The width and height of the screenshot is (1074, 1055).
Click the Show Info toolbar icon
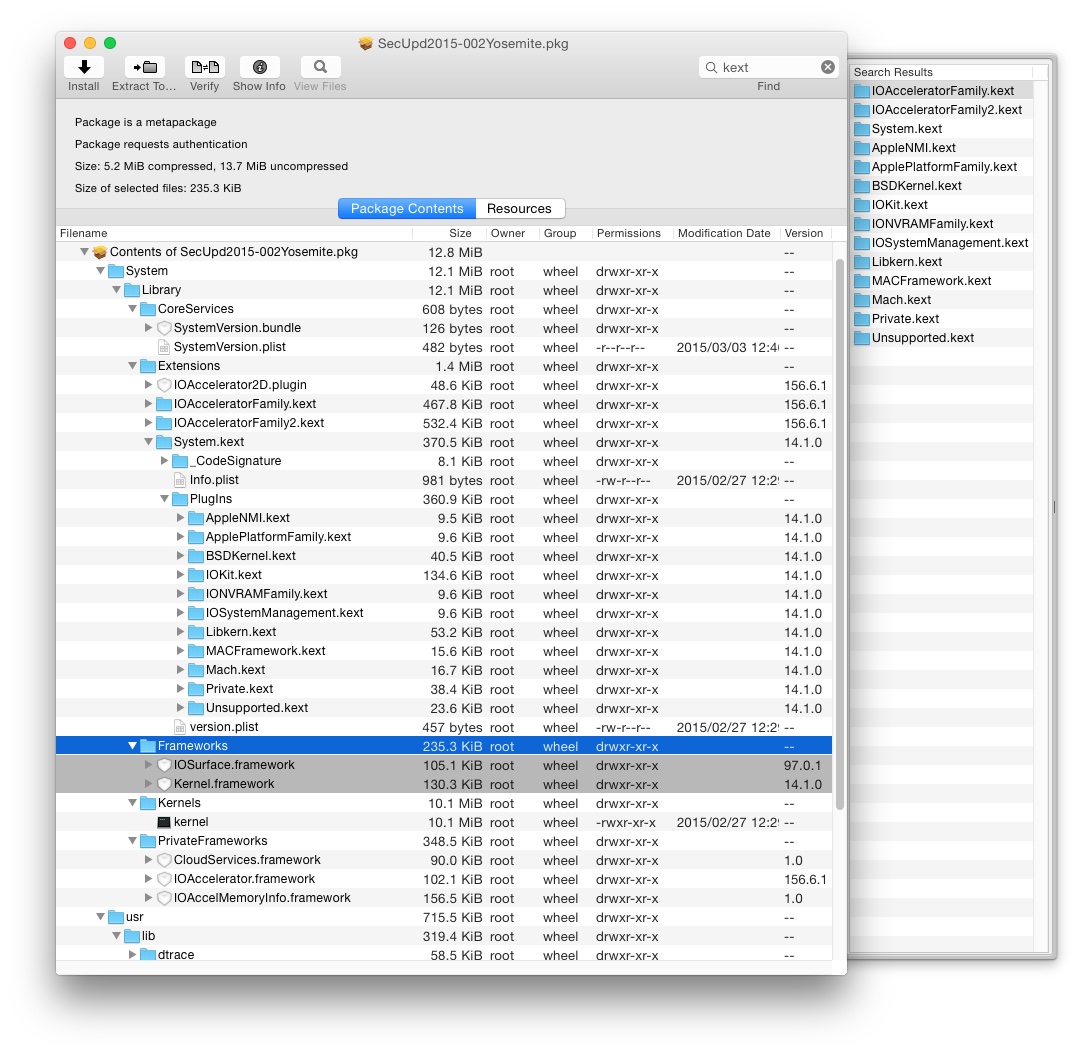(x=260, y=67)
